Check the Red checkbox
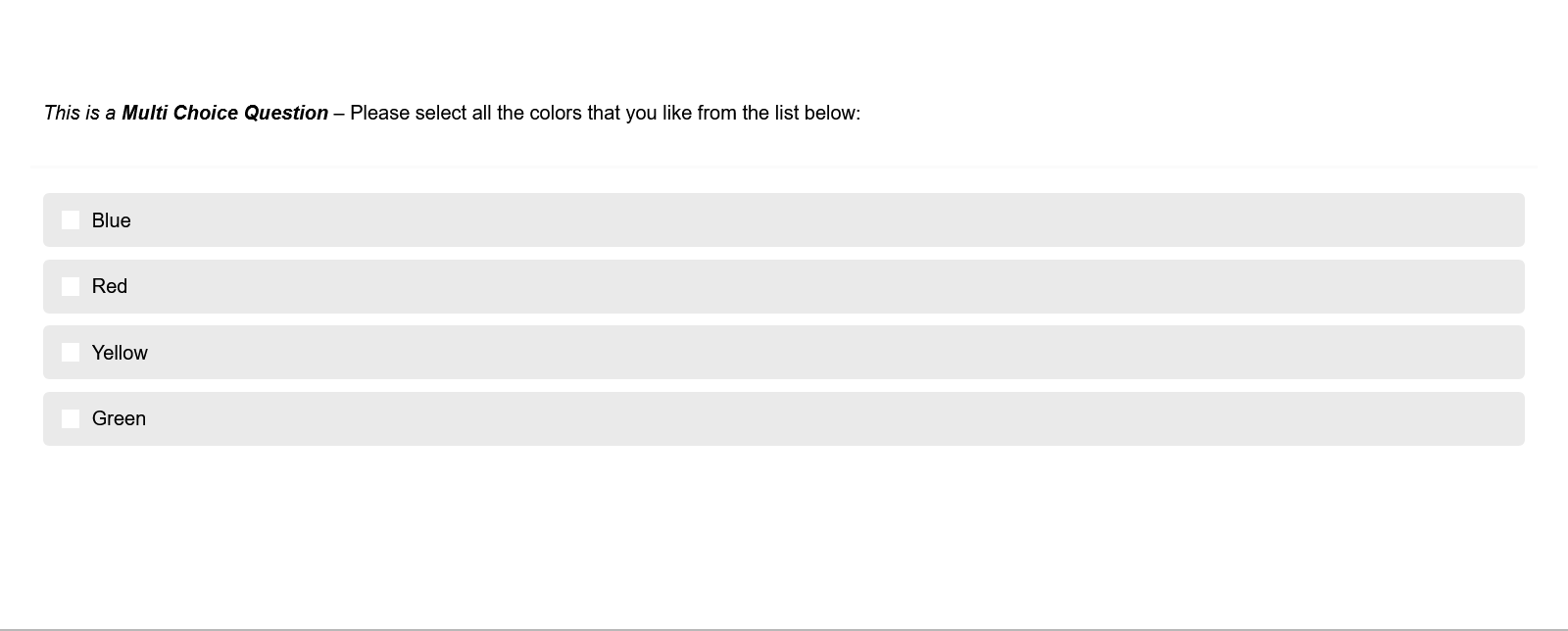 tap(70, 286)
